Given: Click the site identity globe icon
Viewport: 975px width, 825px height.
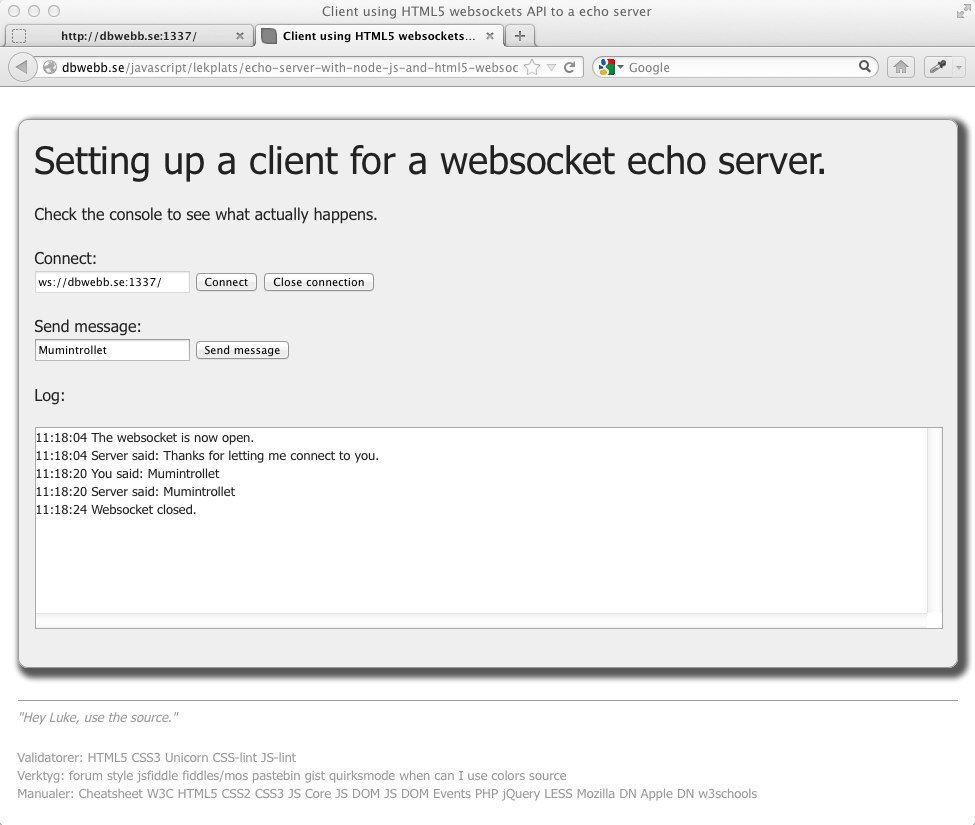Looking at the screenshot, I should (50, 67).
